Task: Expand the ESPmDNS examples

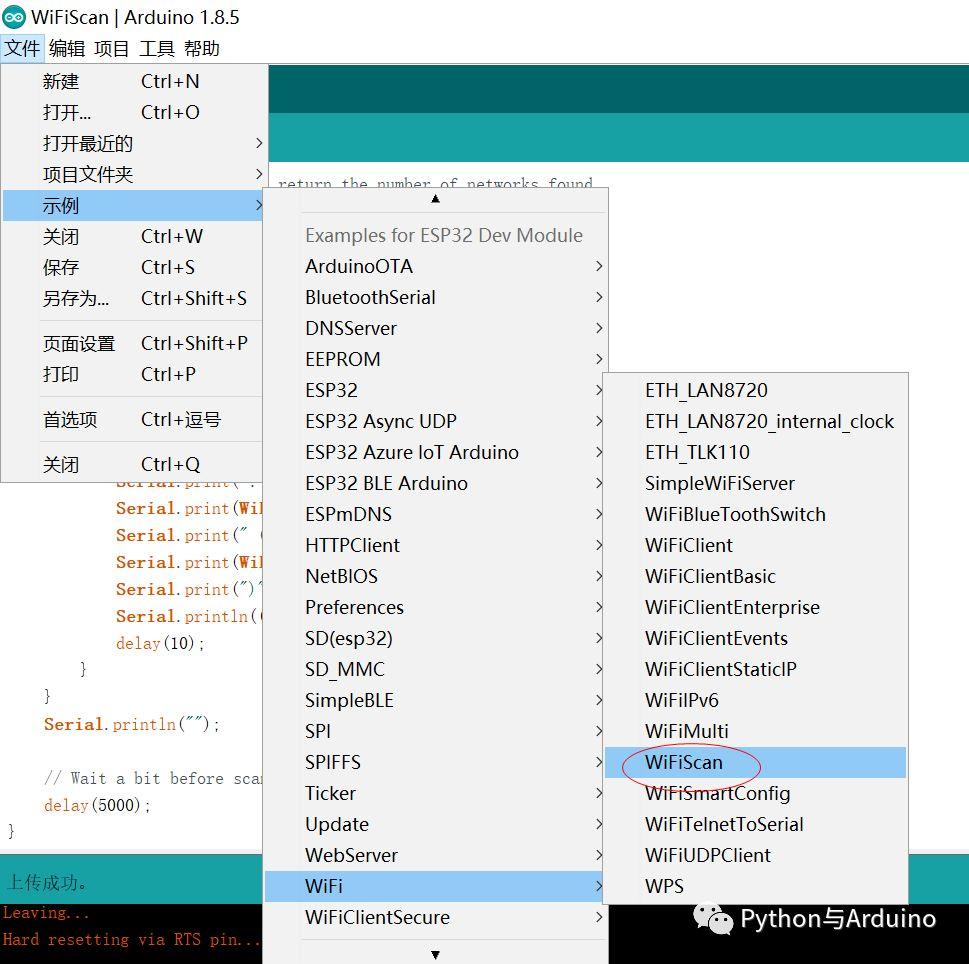Action: tap(434, 514)
